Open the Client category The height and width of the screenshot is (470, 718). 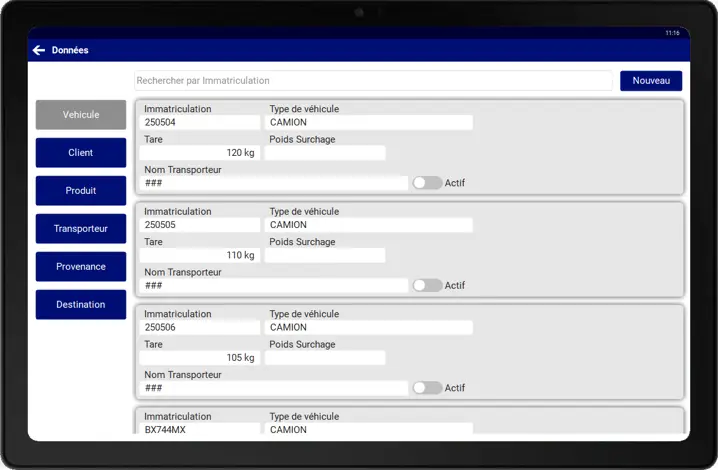point(81,153)
